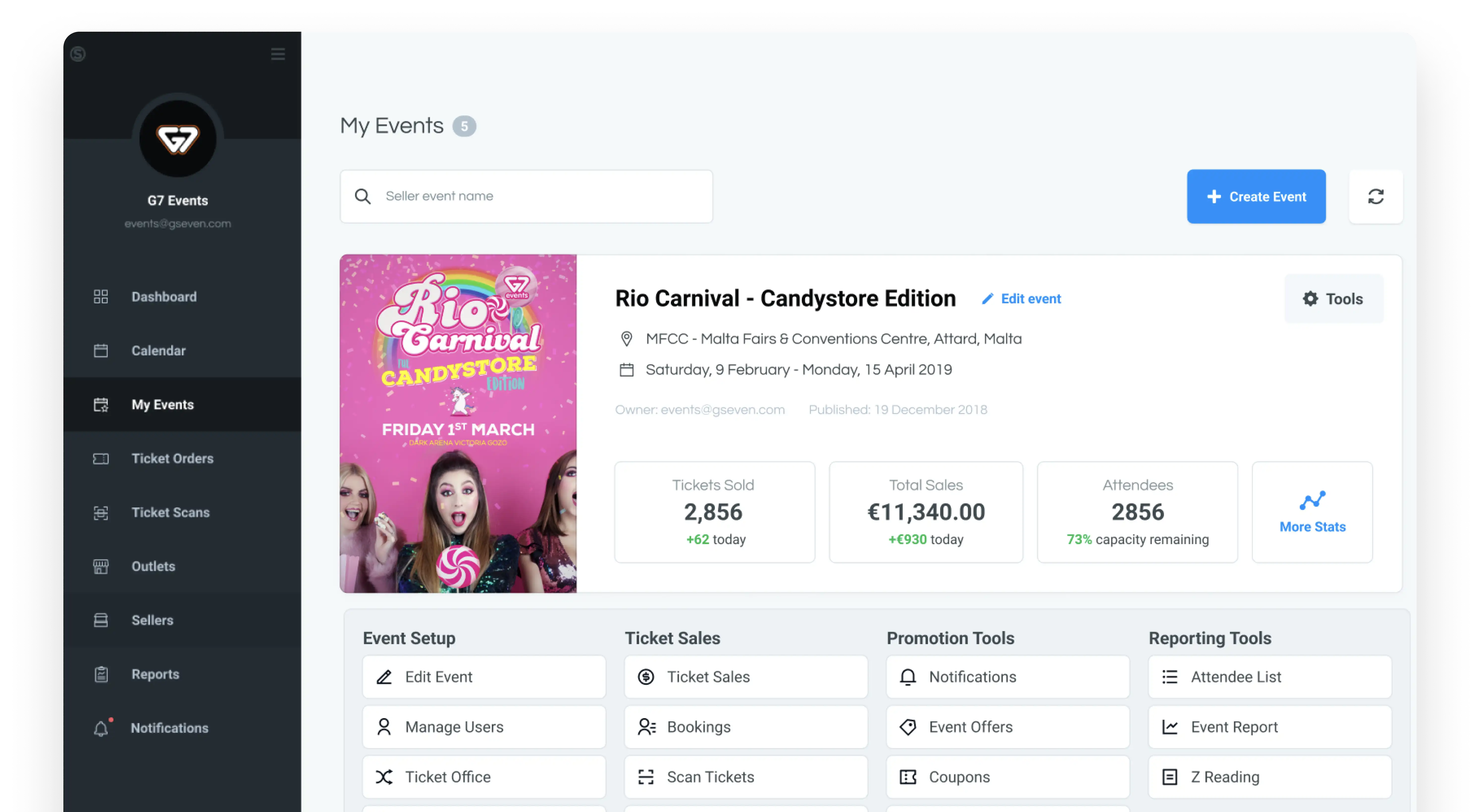Screen dimensions: 1480x812
Task: Click Z Reading button
Action: (1270, 777)
